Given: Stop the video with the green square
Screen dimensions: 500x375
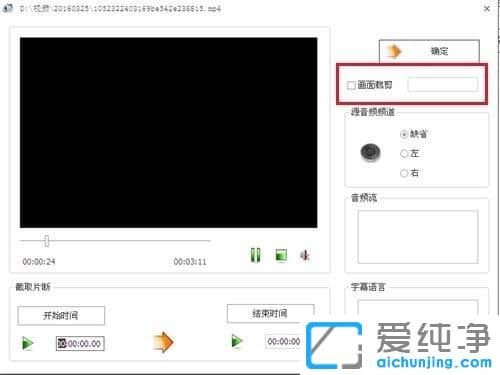Looking at the screenshot, I should (x=281, y=255).
